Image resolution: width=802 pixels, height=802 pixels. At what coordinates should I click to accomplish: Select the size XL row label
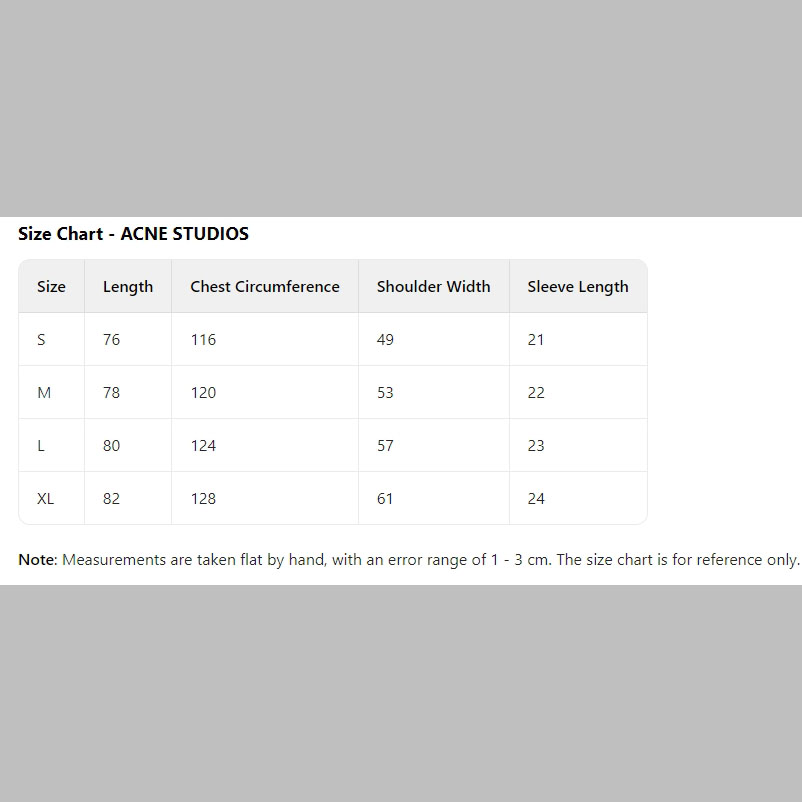(x=46, y=499)
